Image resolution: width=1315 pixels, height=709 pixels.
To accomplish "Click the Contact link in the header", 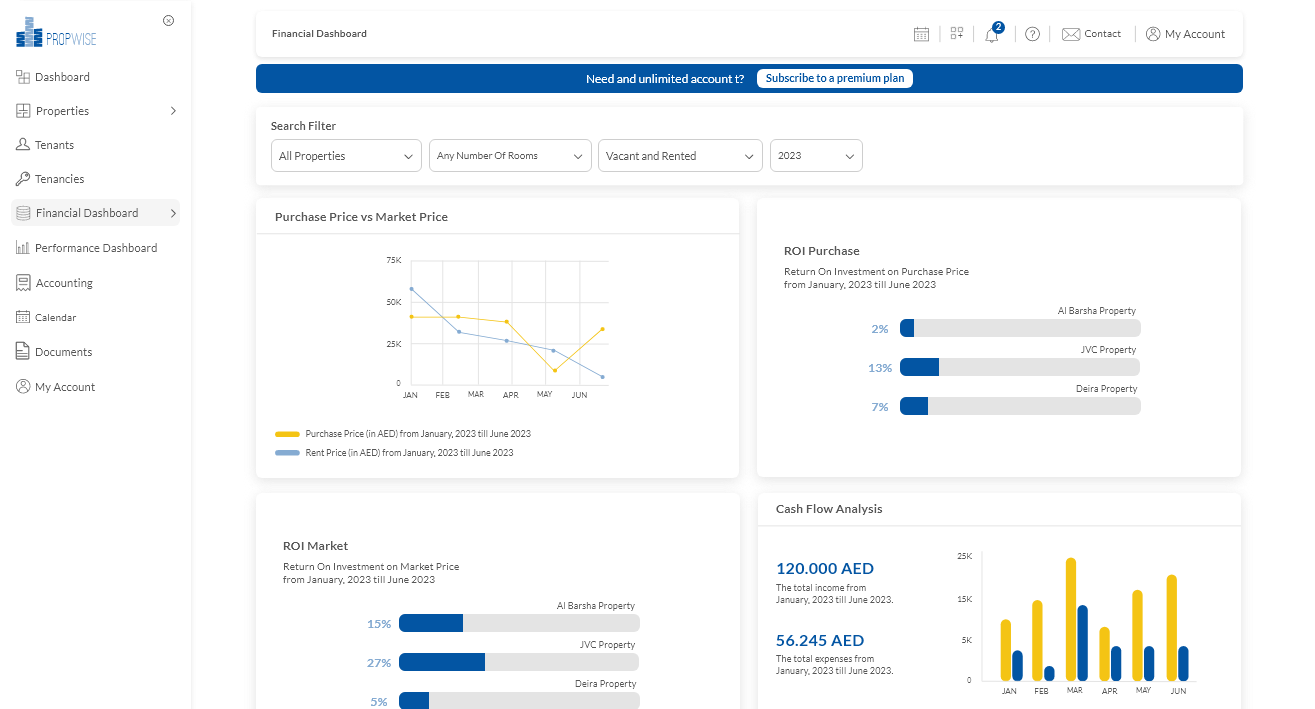I will pos(1092,33).
